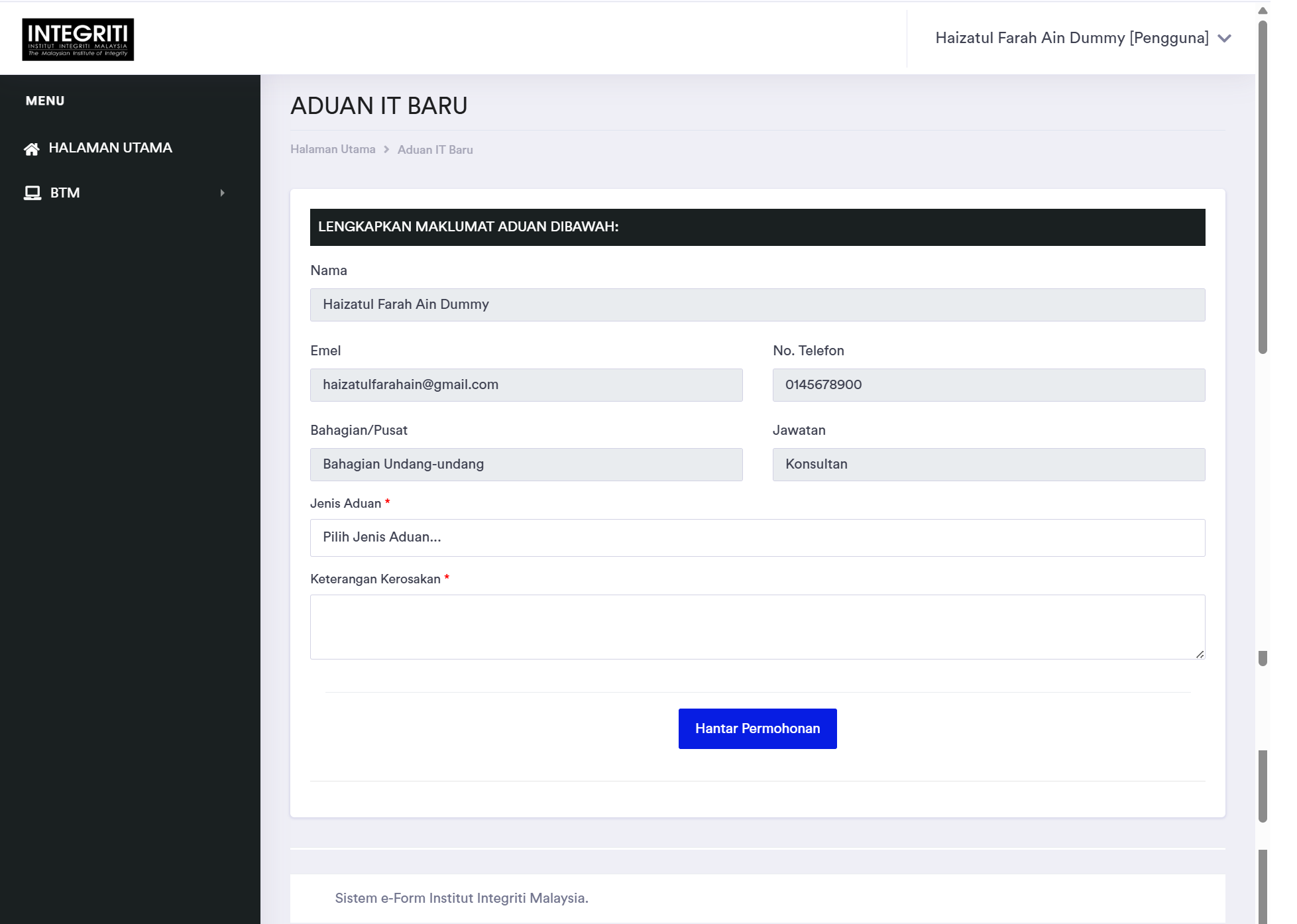Click the laptop icon beside BTM
Viewport: 1297px width, 924px height.
32,193
